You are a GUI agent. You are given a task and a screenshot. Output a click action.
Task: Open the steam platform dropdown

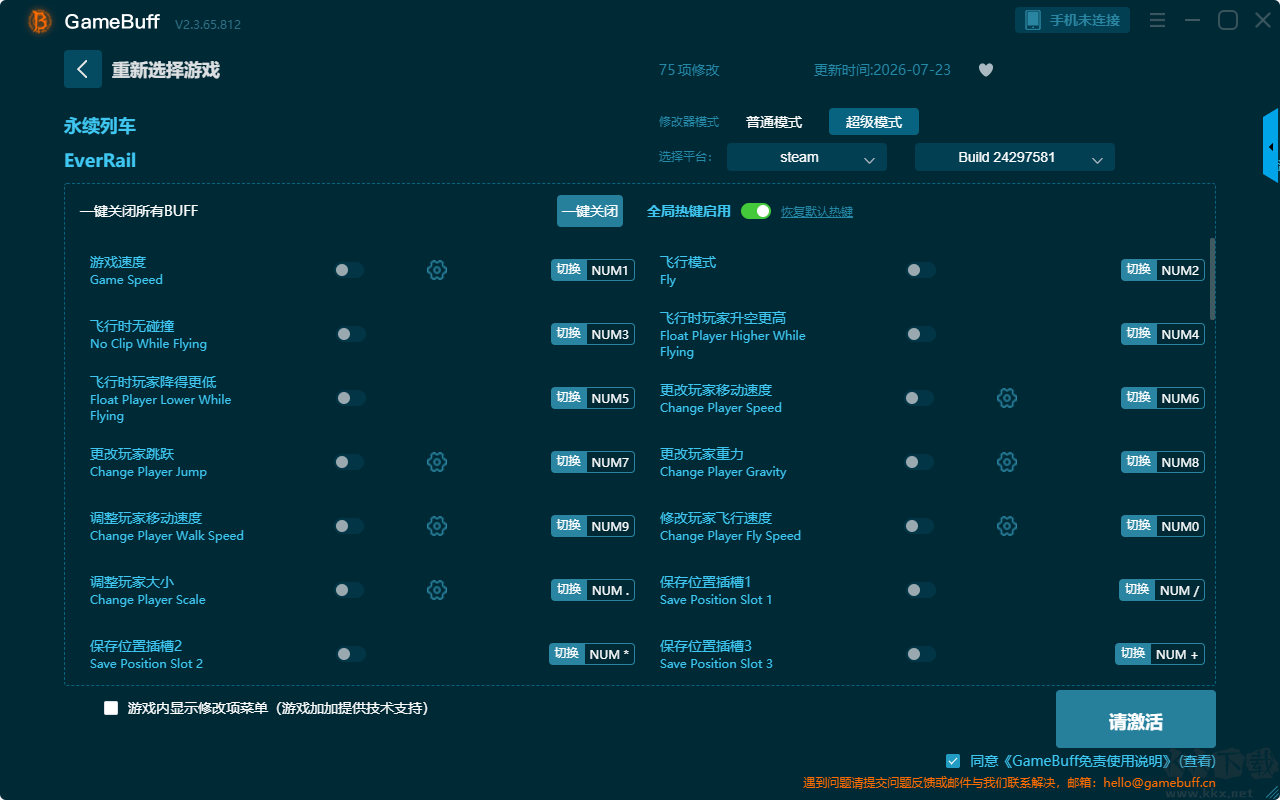[x=807, y=157]
